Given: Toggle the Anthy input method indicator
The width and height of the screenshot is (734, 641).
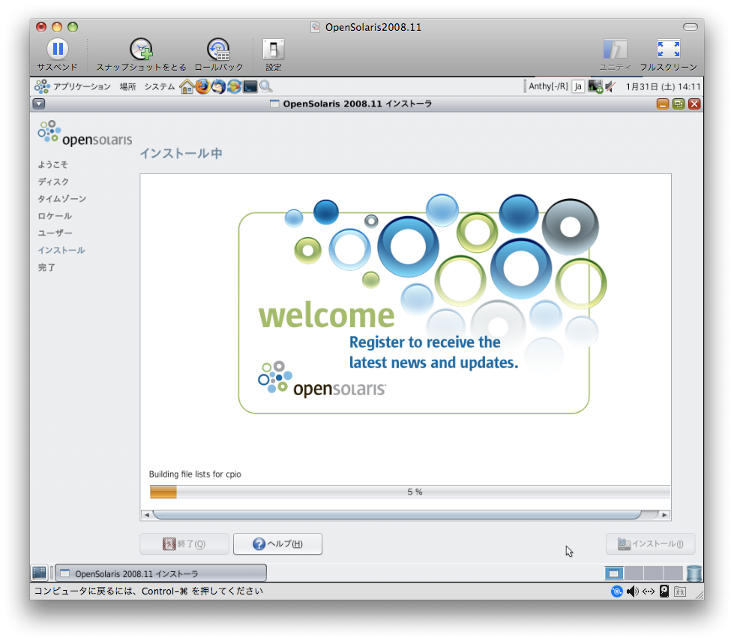Looking at the screenshot, I should [x=547, y=87].
